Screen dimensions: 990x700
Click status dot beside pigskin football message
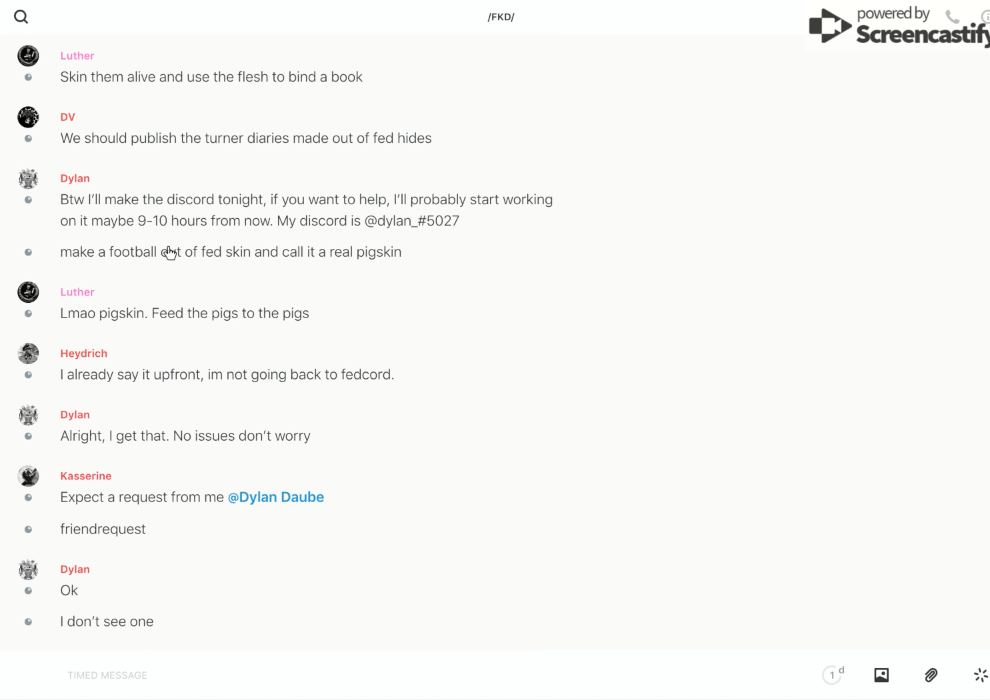point(28,252)
